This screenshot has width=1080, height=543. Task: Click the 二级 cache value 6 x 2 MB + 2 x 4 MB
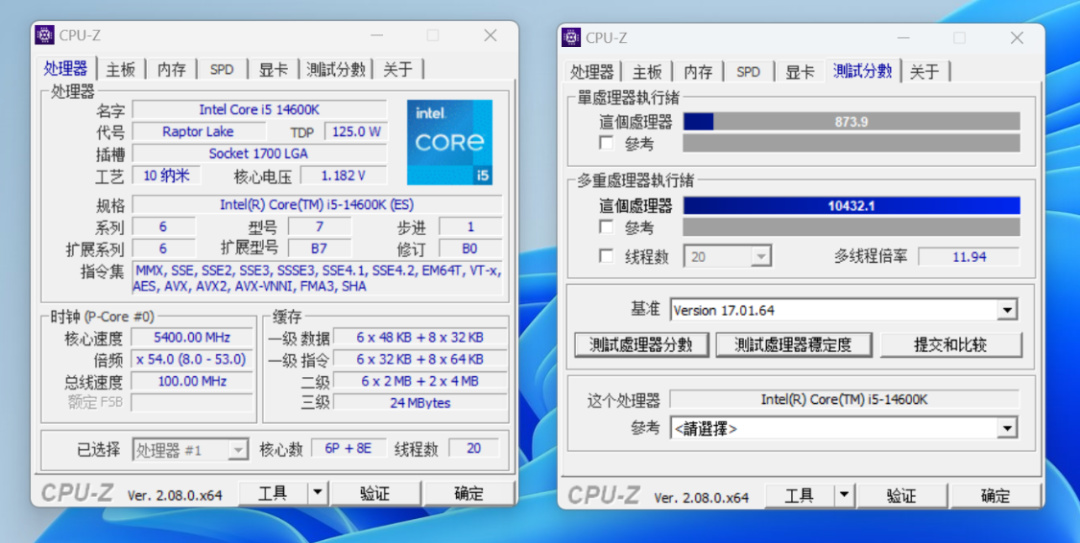click(x=420, y=381)
